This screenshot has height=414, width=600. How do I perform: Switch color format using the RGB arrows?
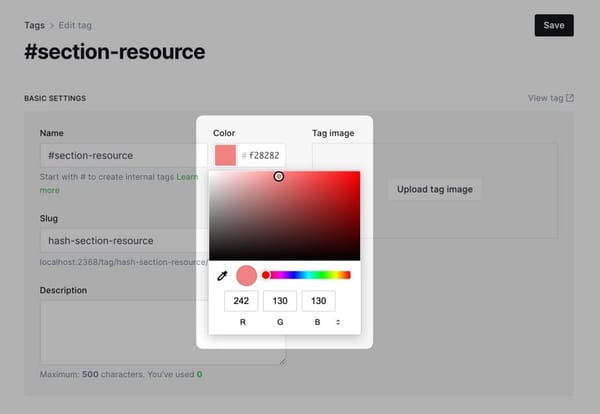coord(338,322)
